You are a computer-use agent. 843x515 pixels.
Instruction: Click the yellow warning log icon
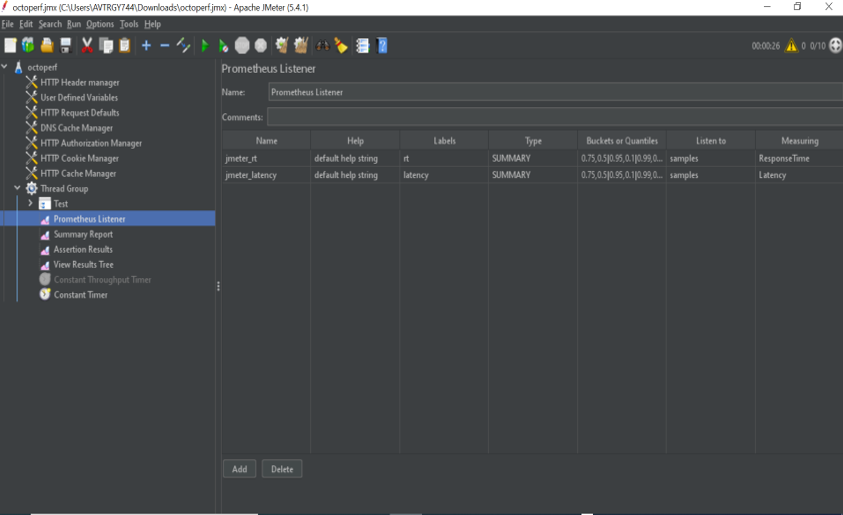click(791, 46)
